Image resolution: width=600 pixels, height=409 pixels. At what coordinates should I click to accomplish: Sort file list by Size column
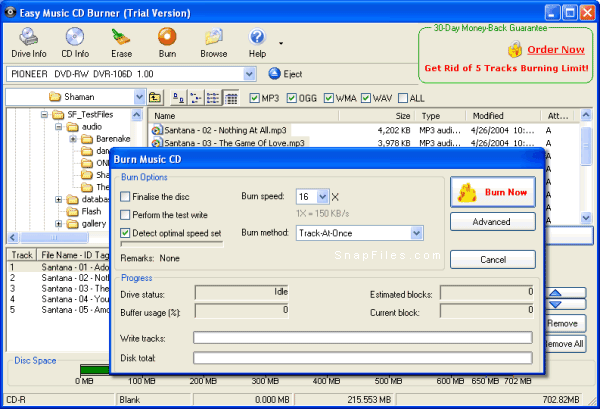(378, 116)
